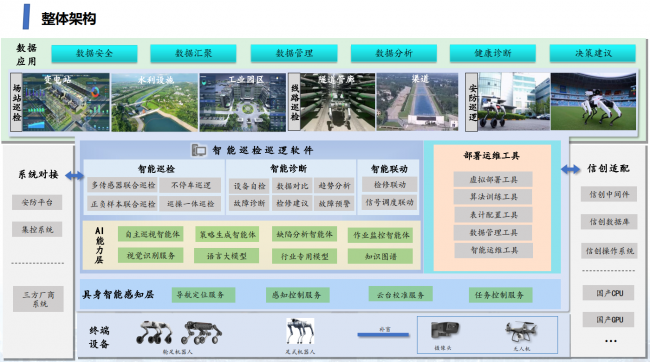Click the 算法训练工具 item
Screen dimensions: 650x362
[x=493, y=197]
